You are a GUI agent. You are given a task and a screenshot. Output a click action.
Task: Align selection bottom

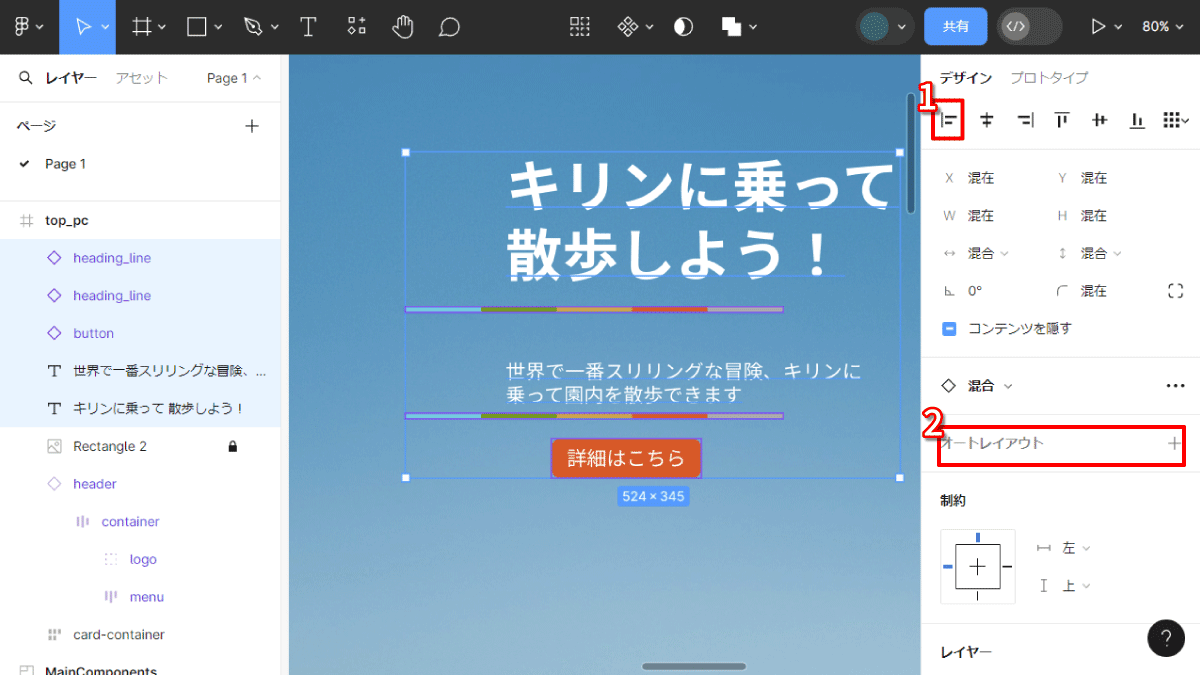point(1137,121)
